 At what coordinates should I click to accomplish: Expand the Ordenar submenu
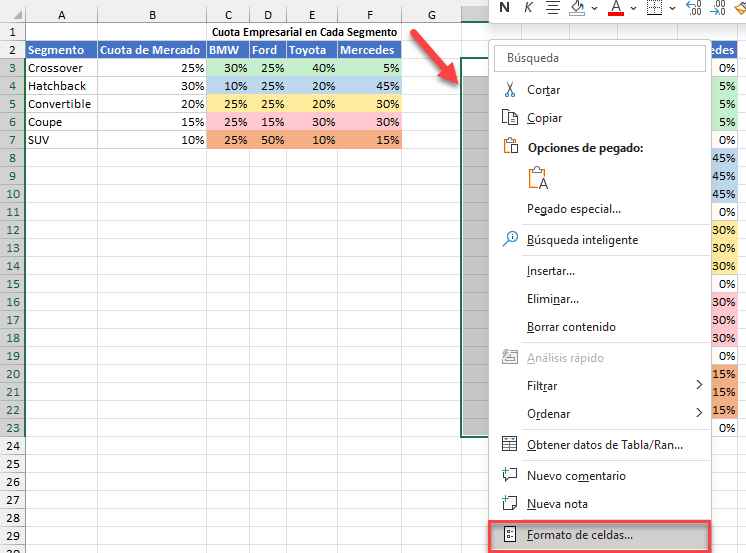coord(599,414)
